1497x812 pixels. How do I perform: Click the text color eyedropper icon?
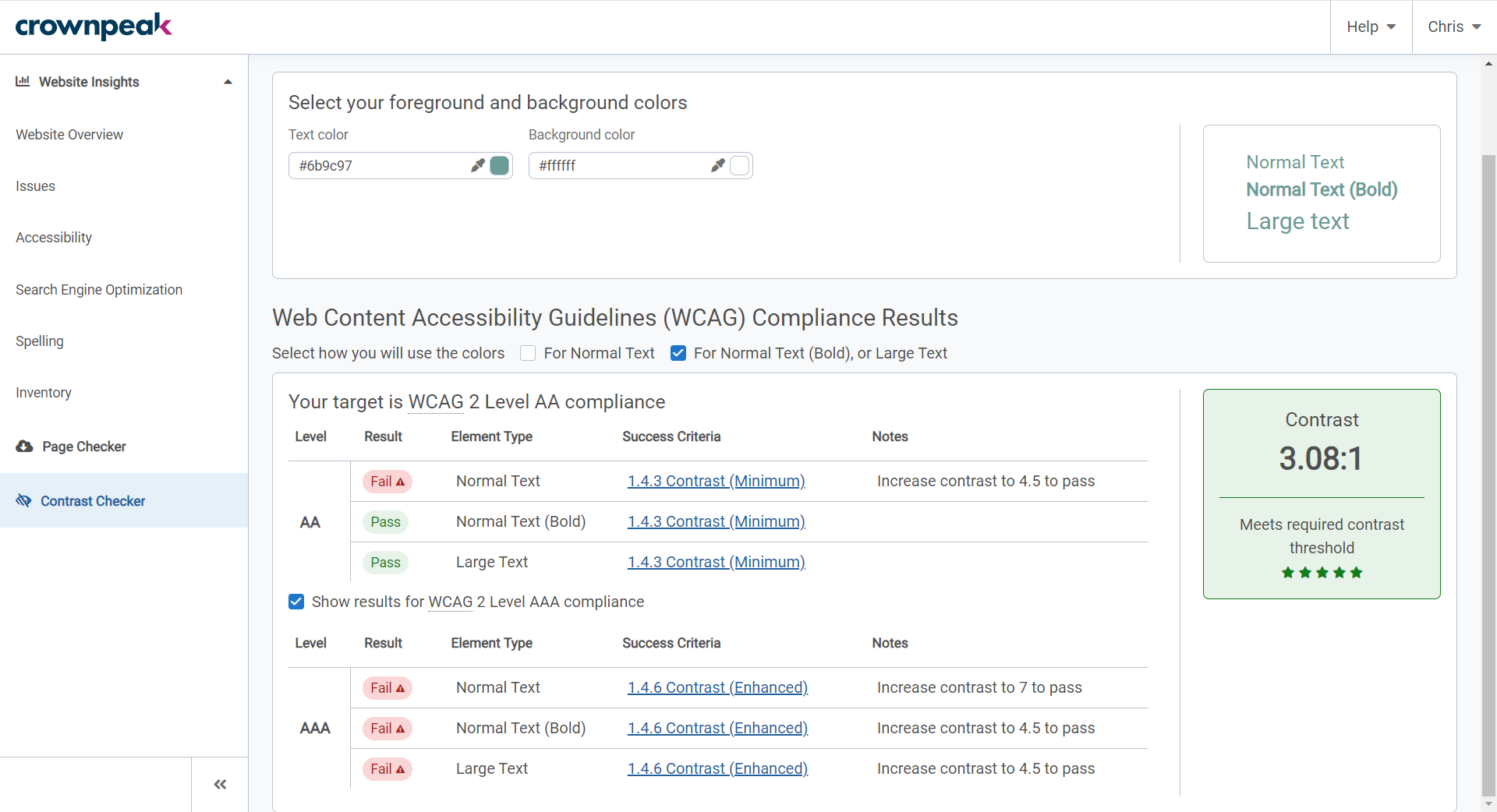pyautogui.click(x=477, y=165)
